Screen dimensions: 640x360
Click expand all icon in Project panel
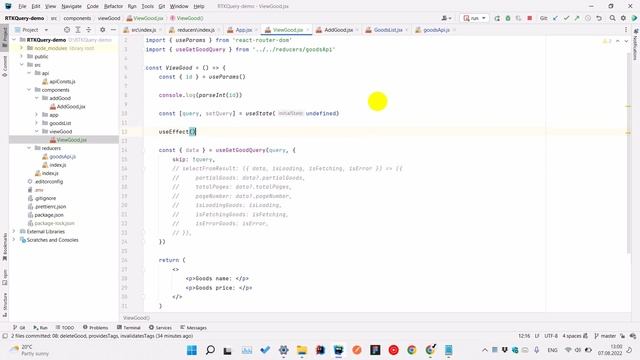[78, 30]
